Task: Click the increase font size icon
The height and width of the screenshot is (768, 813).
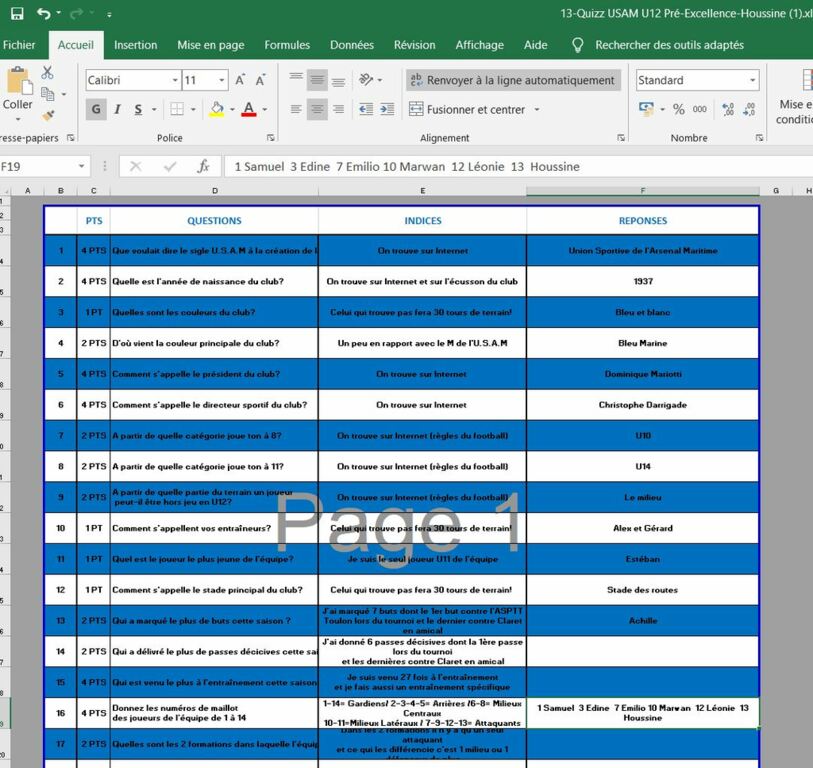Action: pyautogui.click(x=242, y=80)
